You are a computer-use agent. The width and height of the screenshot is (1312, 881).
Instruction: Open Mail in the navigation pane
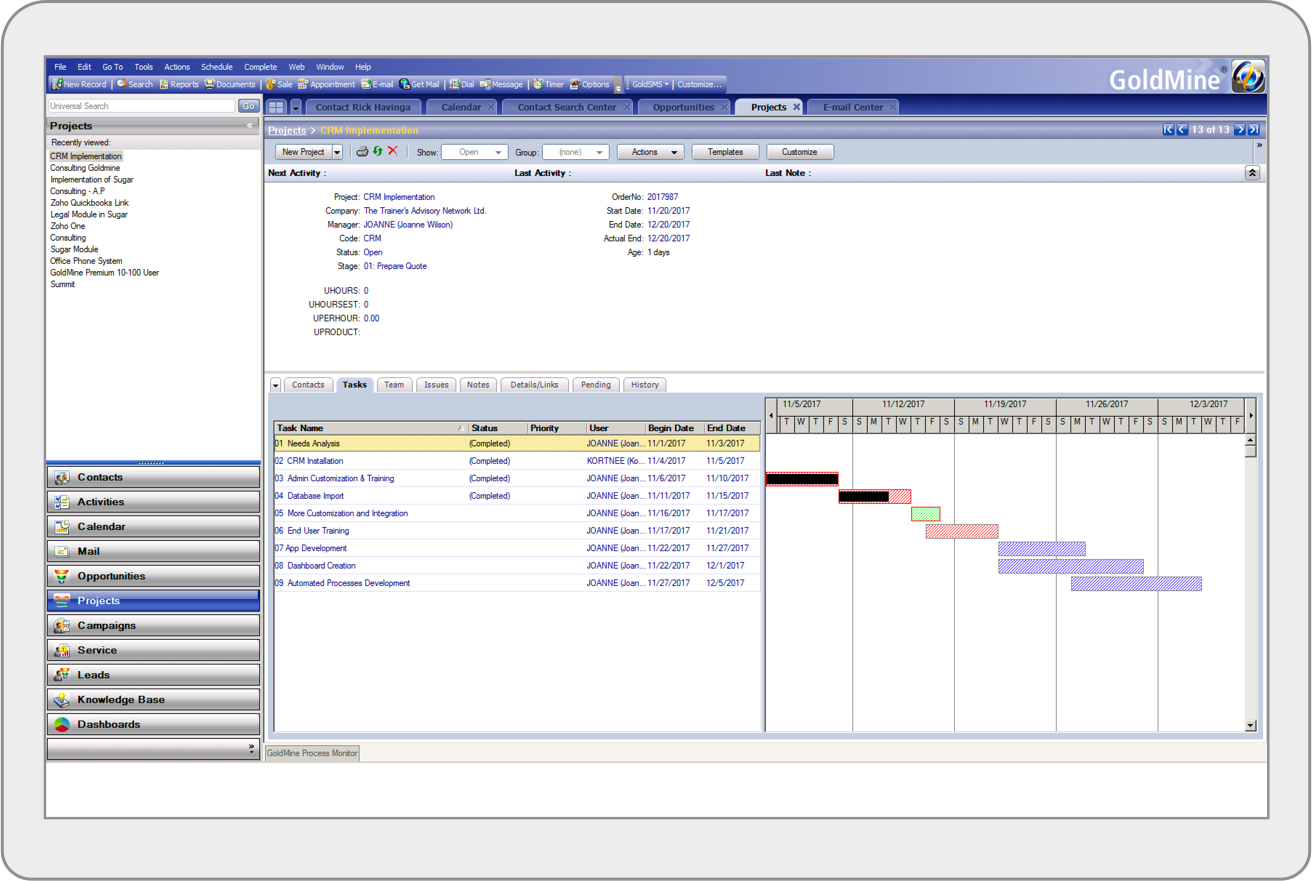[x=153, y=552]
